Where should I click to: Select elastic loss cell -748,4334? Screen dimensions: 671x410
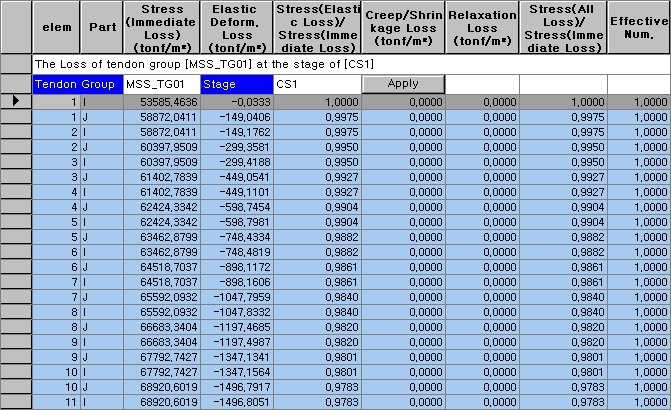click(237, 237)
